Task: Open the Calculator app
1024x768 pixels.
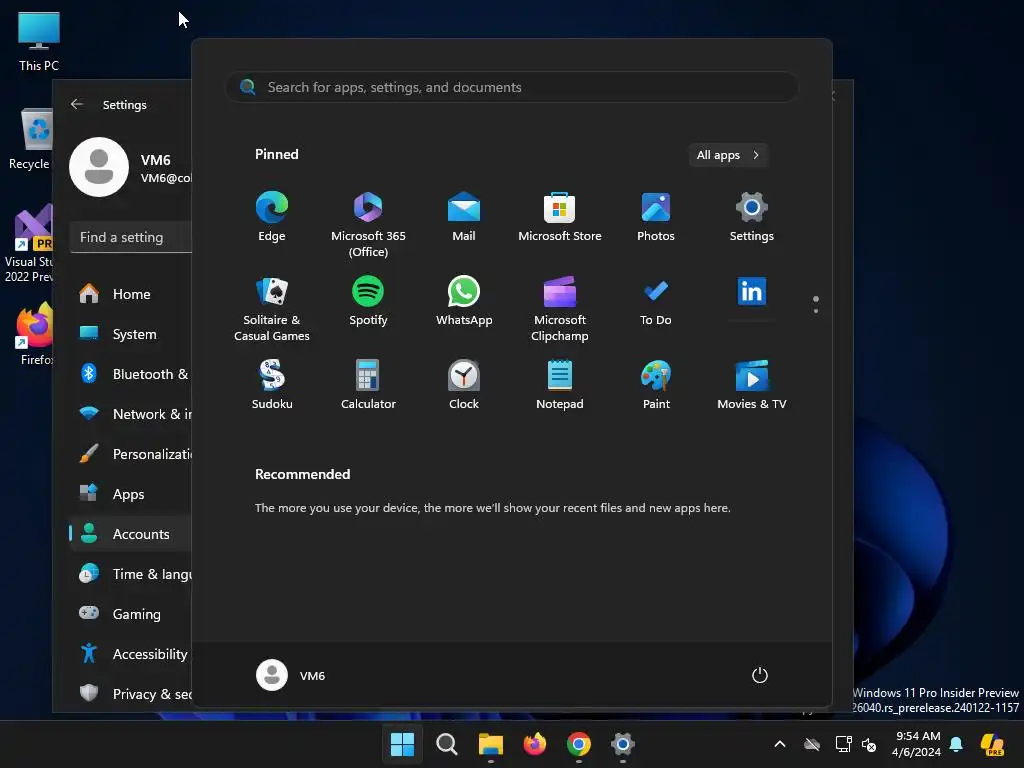Action: [368, 385]
